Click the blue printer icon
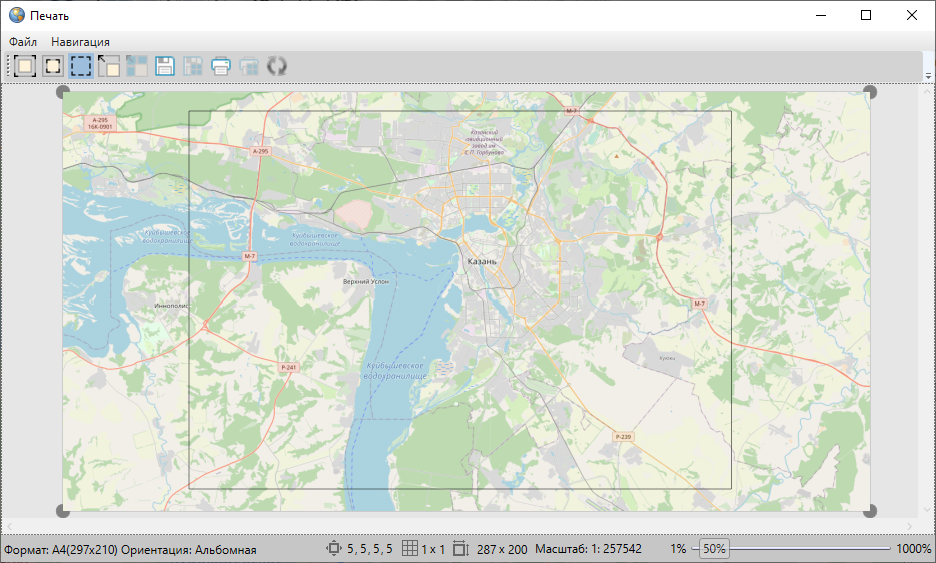The height and width of the screenshot is (563, 936). click(221, 67)
